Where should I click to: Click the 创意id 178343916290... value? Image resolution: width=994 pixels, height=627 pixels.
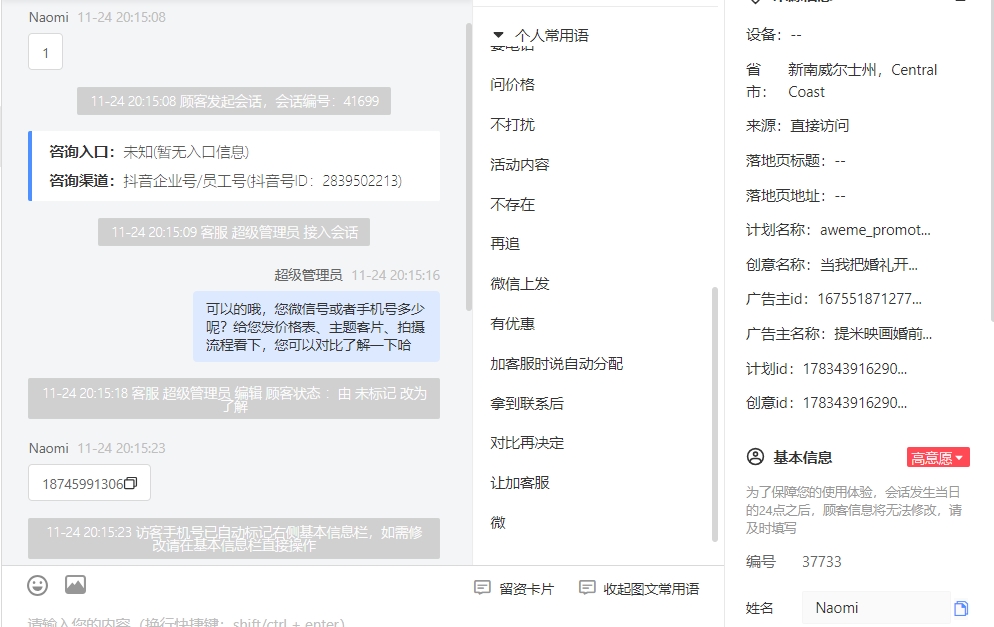pyautogui.click(x=855, y=403)
